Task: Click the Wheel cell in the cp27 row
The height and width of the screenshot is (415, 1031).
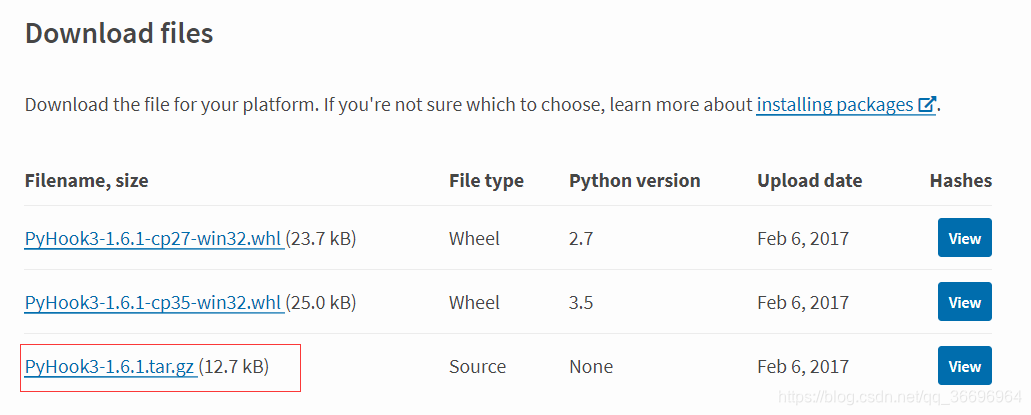Action: (474, 238)
